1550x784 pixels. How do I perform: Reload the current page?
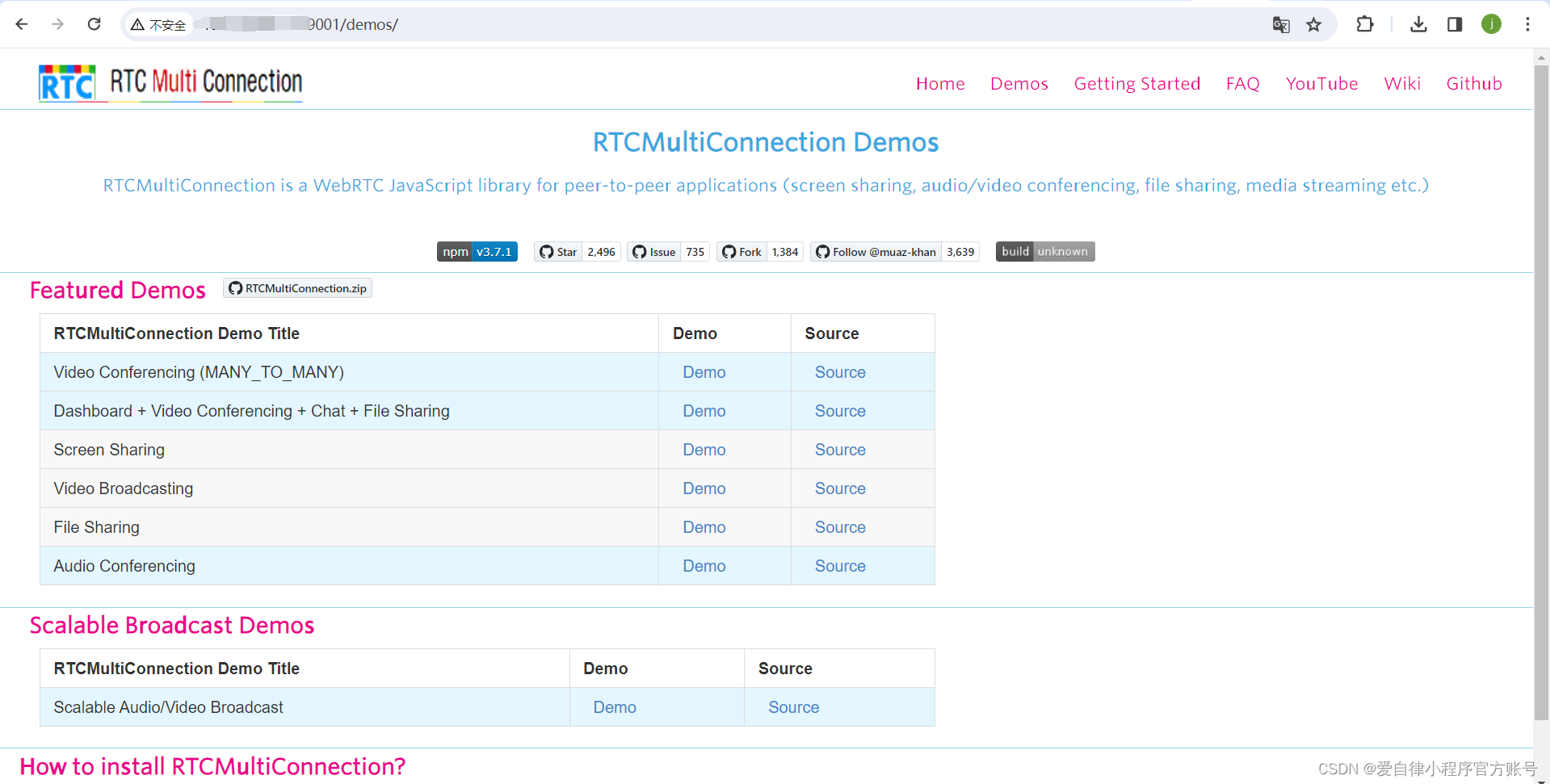(x=94, y=24)
